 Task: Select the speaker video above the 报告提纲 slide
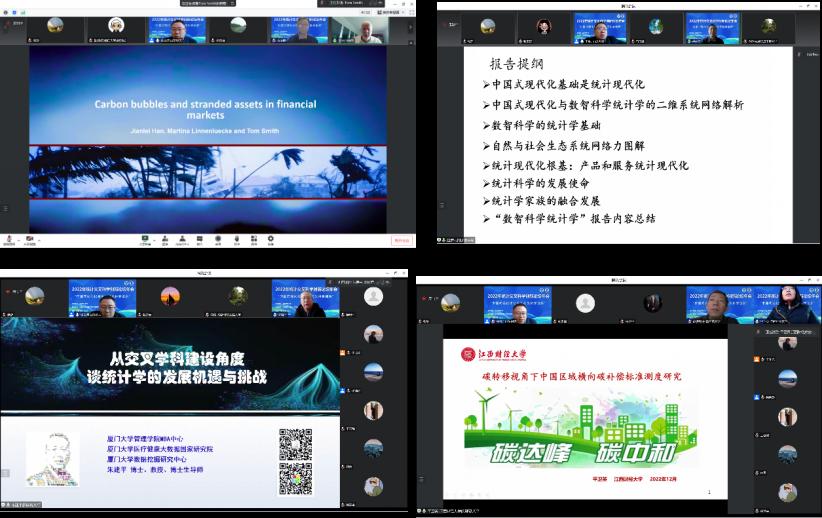(608, 29)
